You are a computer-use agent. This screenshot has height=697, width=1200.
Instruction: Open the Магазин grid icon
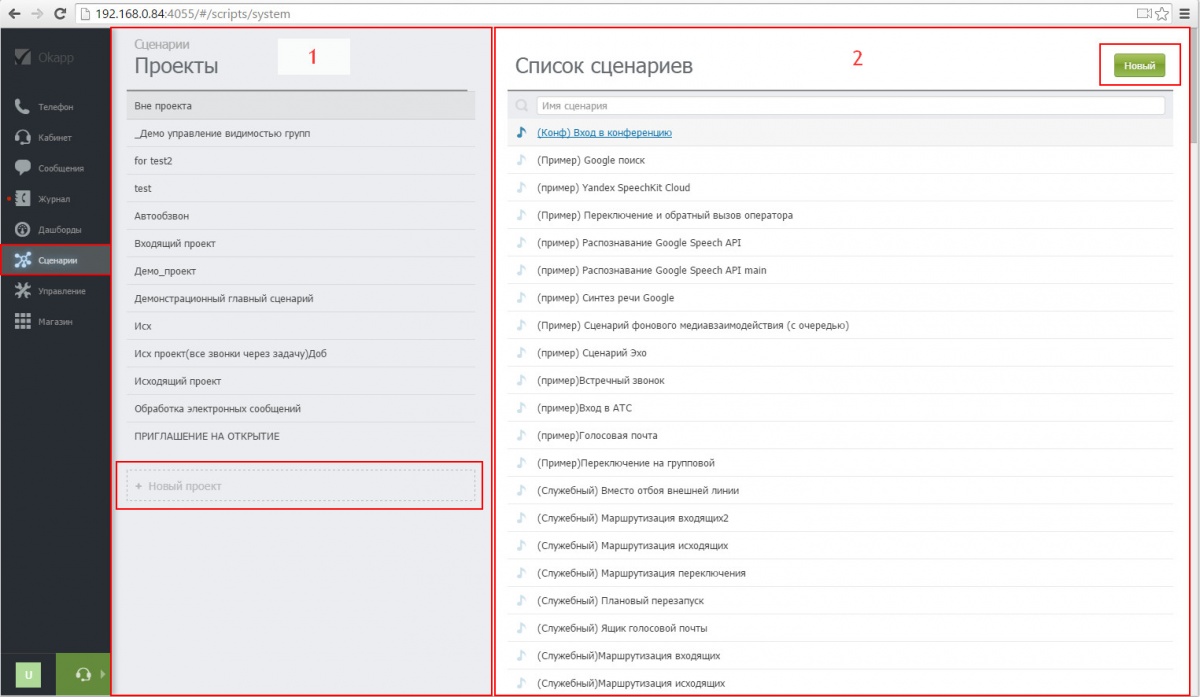pos(23,322)
